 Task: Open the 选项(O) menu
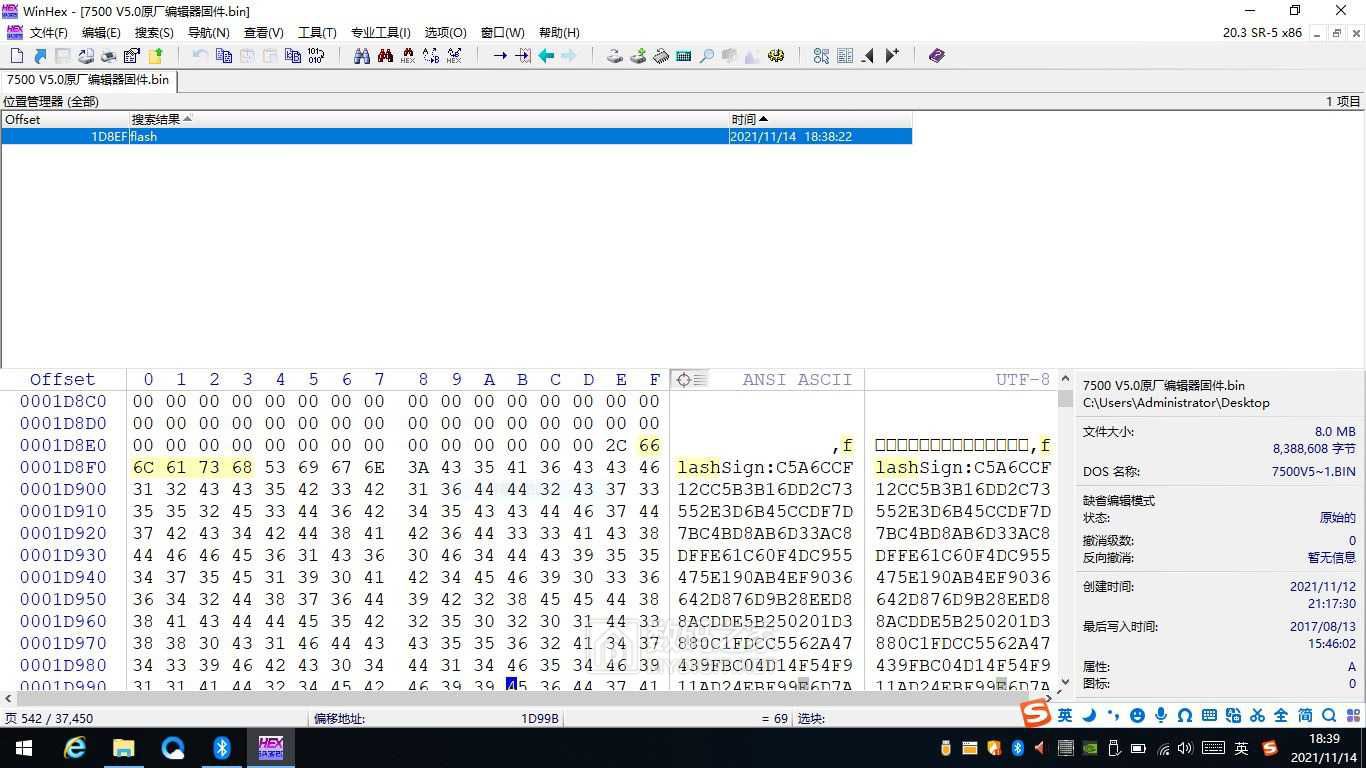(445, 33)
